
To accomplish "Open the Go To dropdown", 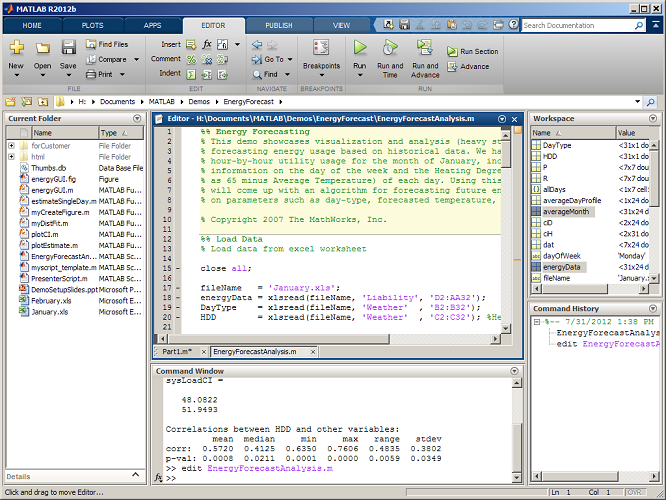I will point(290,59).
